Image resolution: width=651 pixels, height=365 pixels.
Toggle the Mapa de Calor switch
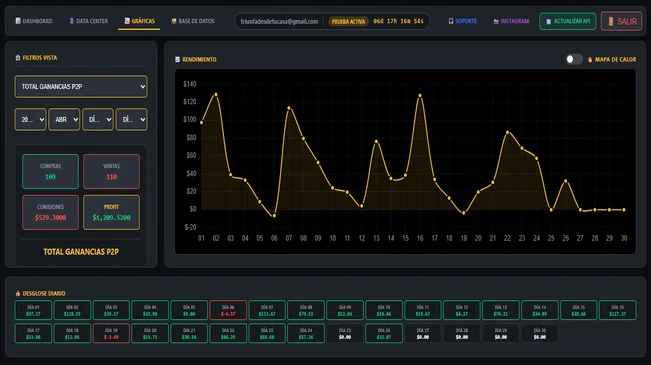574,59
